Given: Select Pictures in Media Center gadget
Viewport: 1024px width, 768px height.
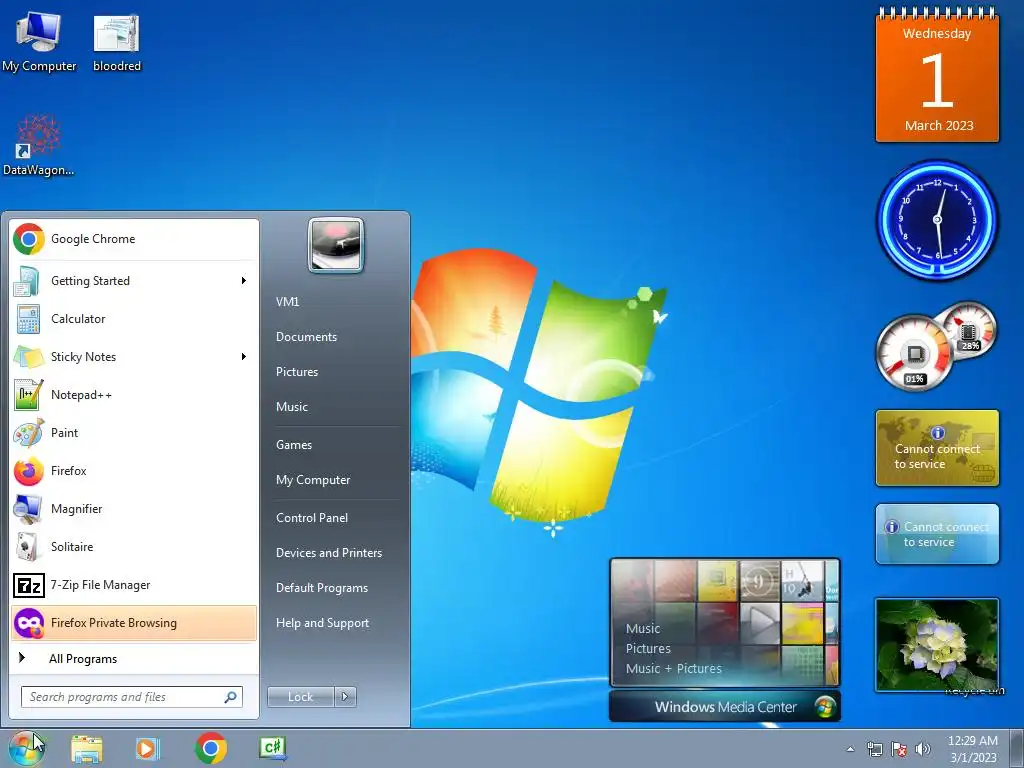Looking at the screenshot, I should pyautogui.click(x=648, y=648).
